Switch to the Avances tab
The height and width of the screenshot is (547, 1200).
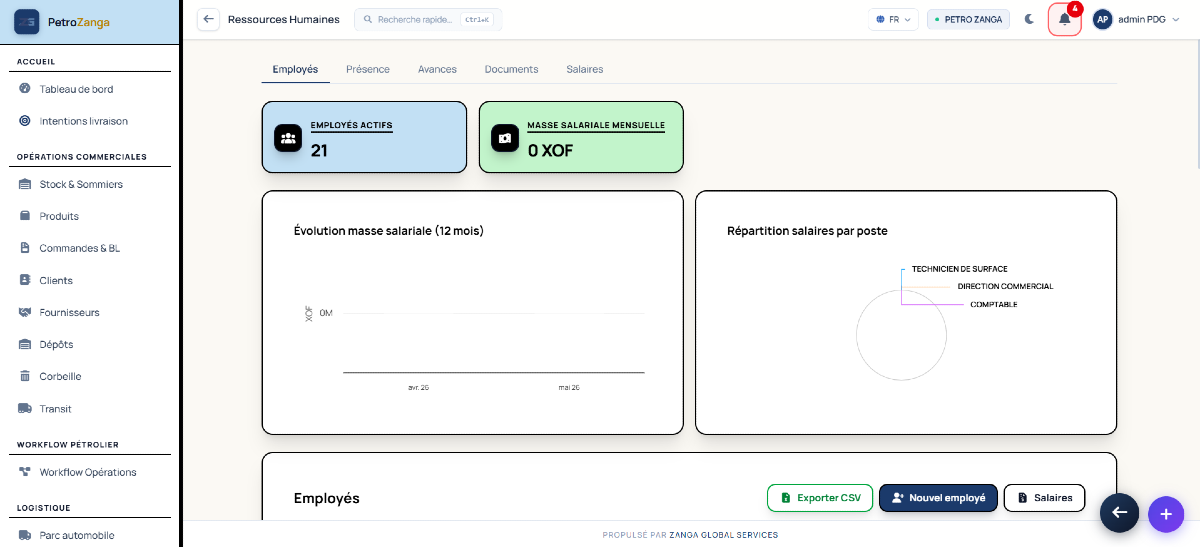[x=437, y=69]
